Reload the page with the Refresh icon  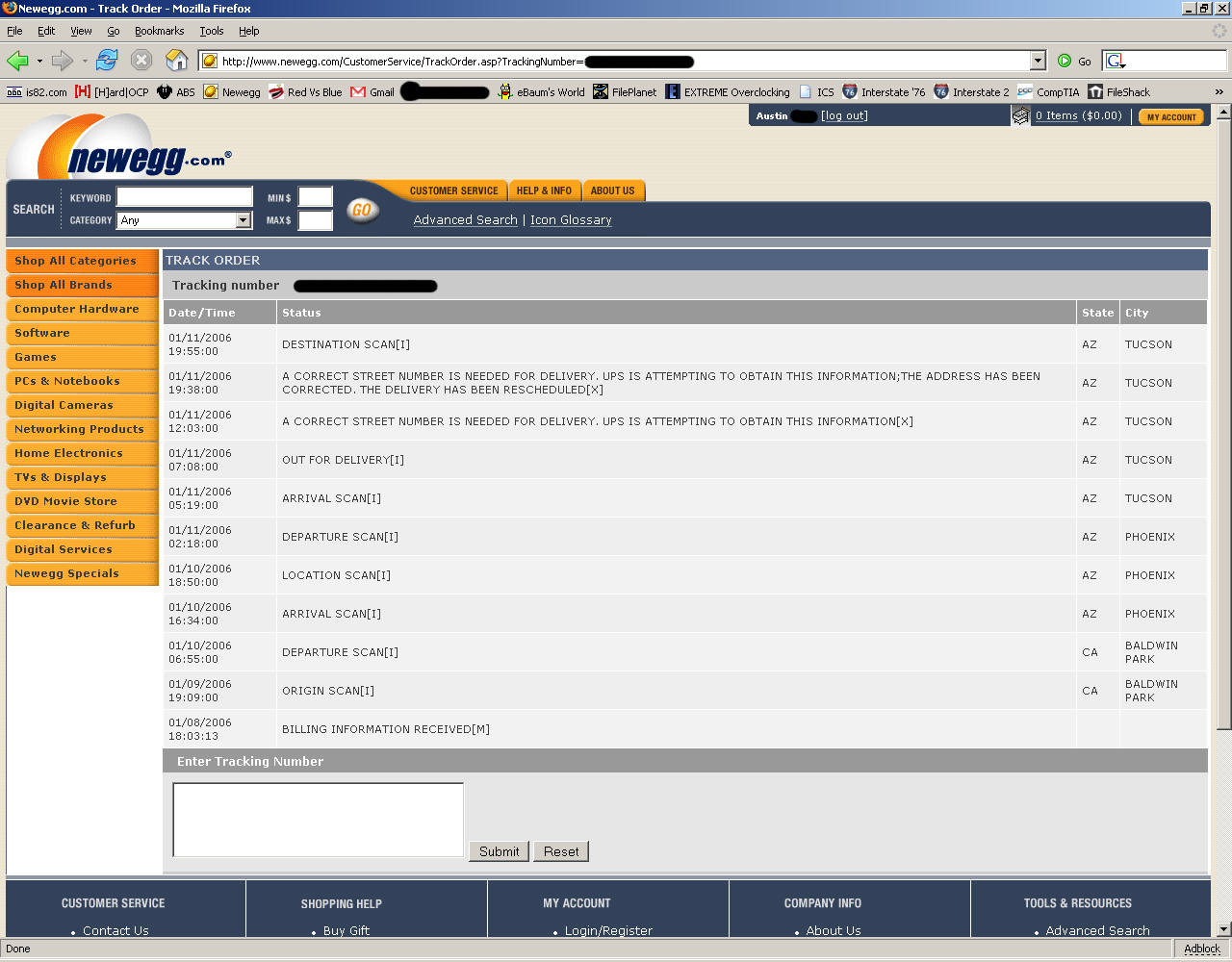pos(107,61)
